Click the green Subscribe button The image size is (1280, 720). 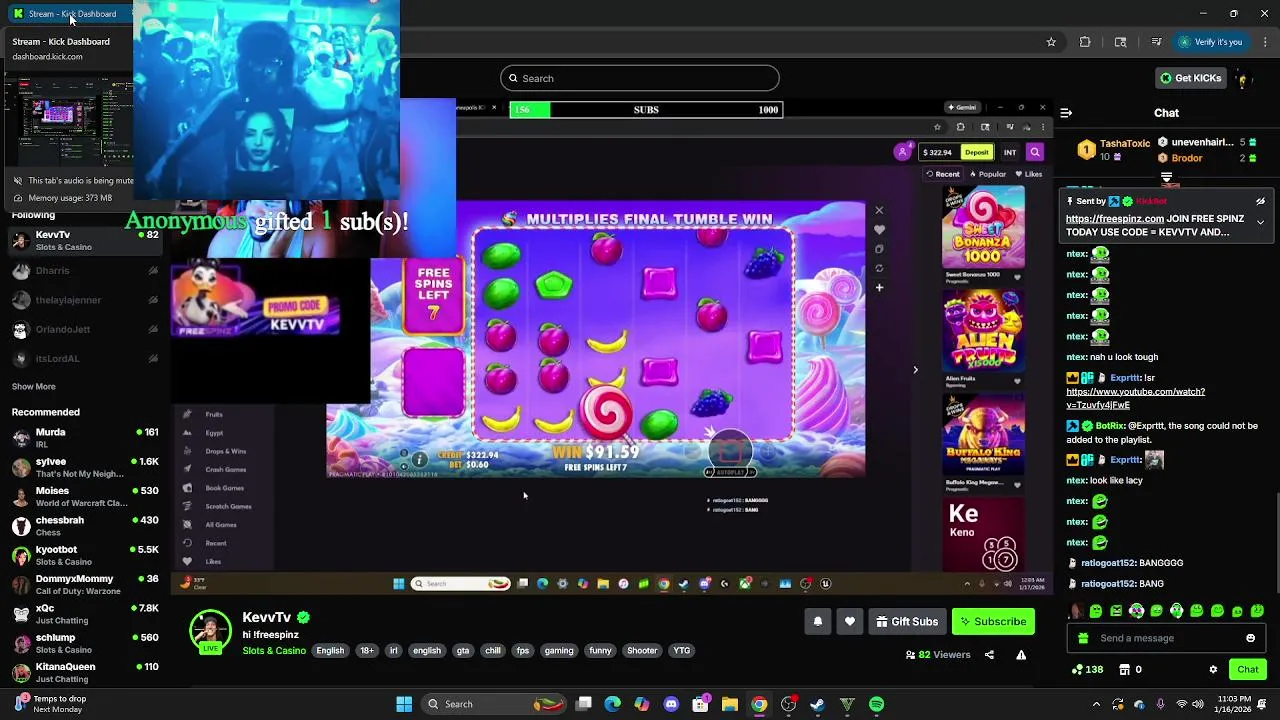pyautogui.click(x=993, y=621)
